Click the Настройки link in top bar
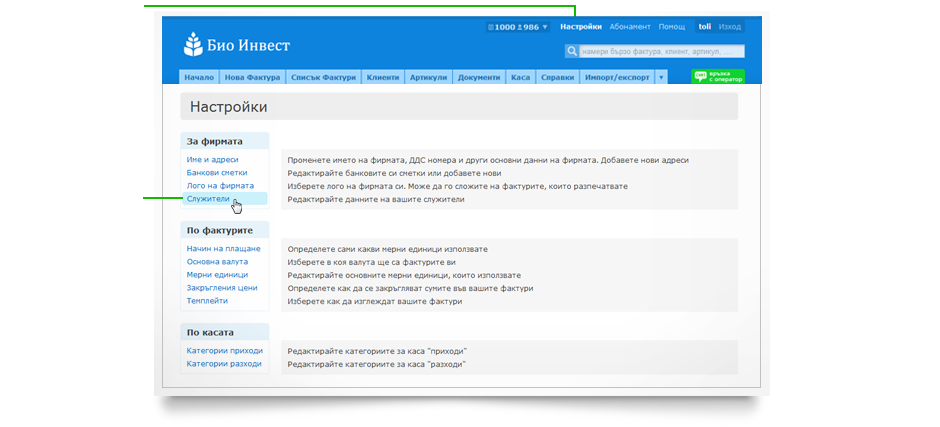This screenshot has height=427, width=940. point(581,27)
